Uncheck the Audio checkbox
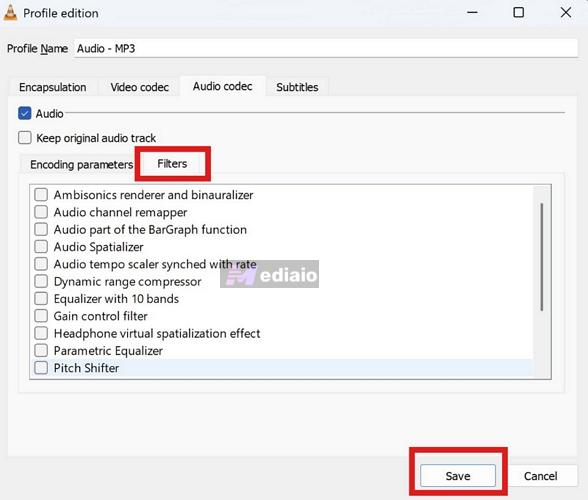 coord(25,113)
